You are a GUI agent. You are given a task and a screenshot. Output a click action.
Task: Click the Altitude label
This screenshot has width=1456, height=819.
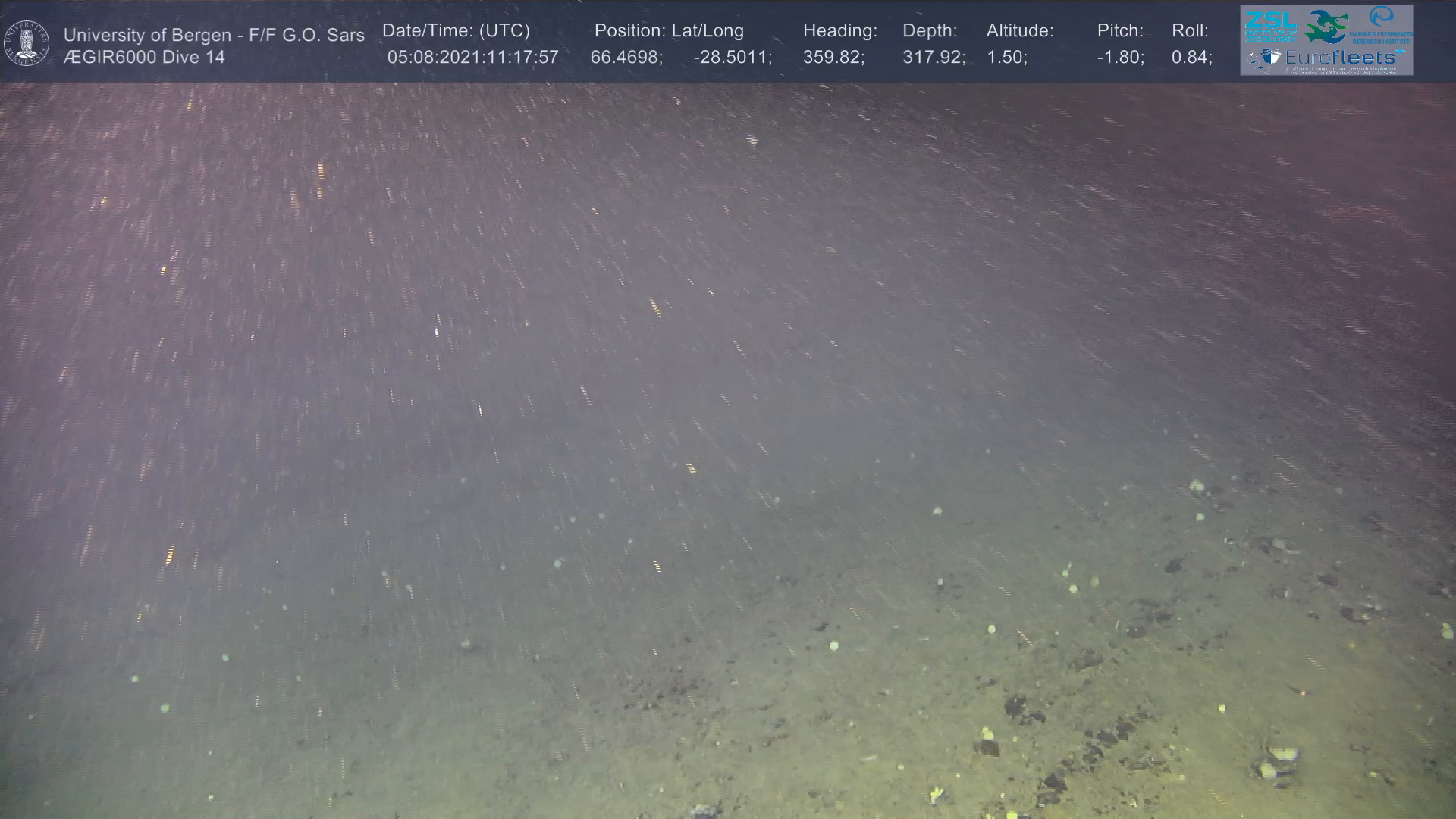click(1019, 30)
